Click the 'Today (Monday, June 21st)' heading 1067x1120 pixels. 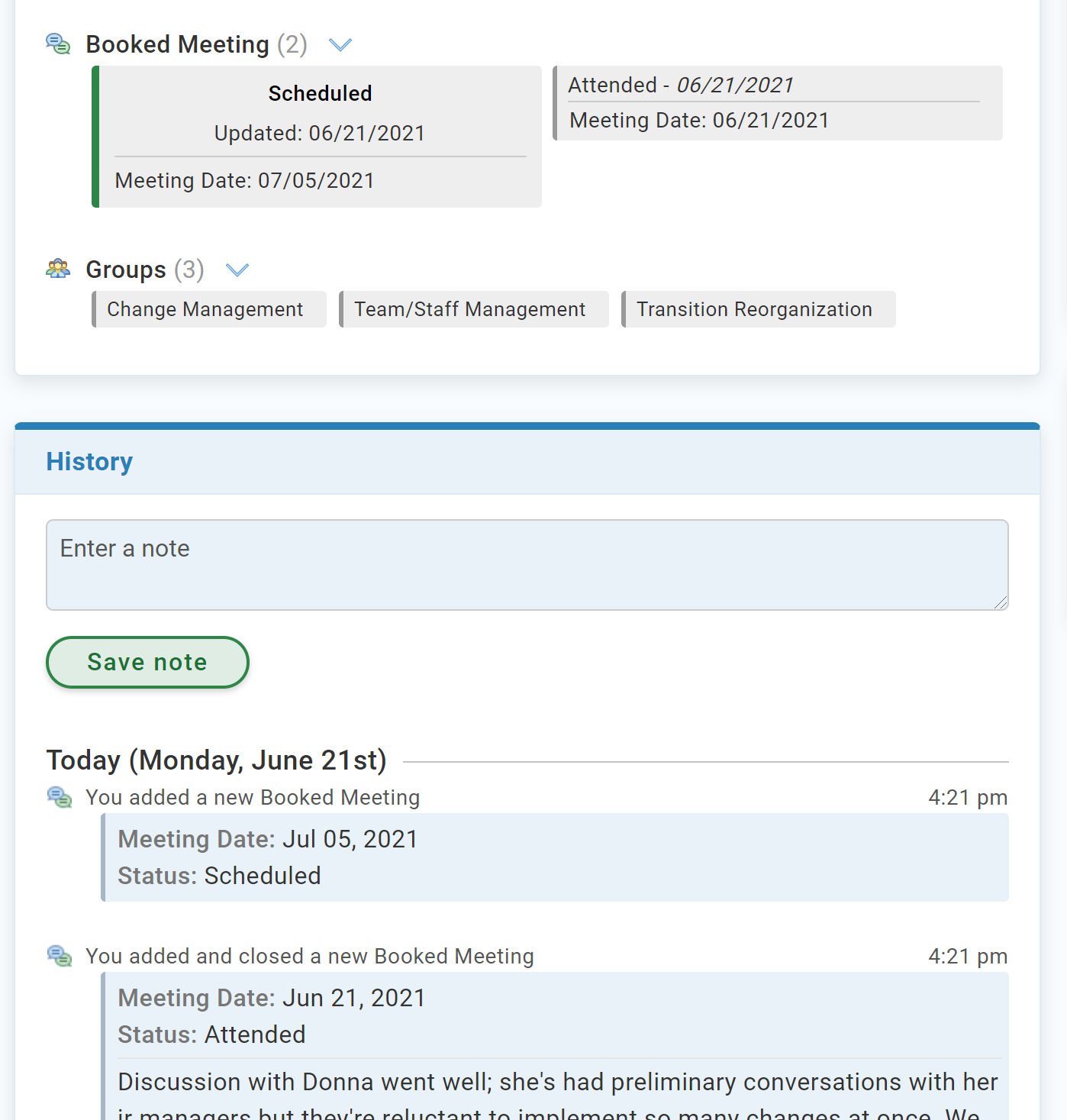pos(217,760)
